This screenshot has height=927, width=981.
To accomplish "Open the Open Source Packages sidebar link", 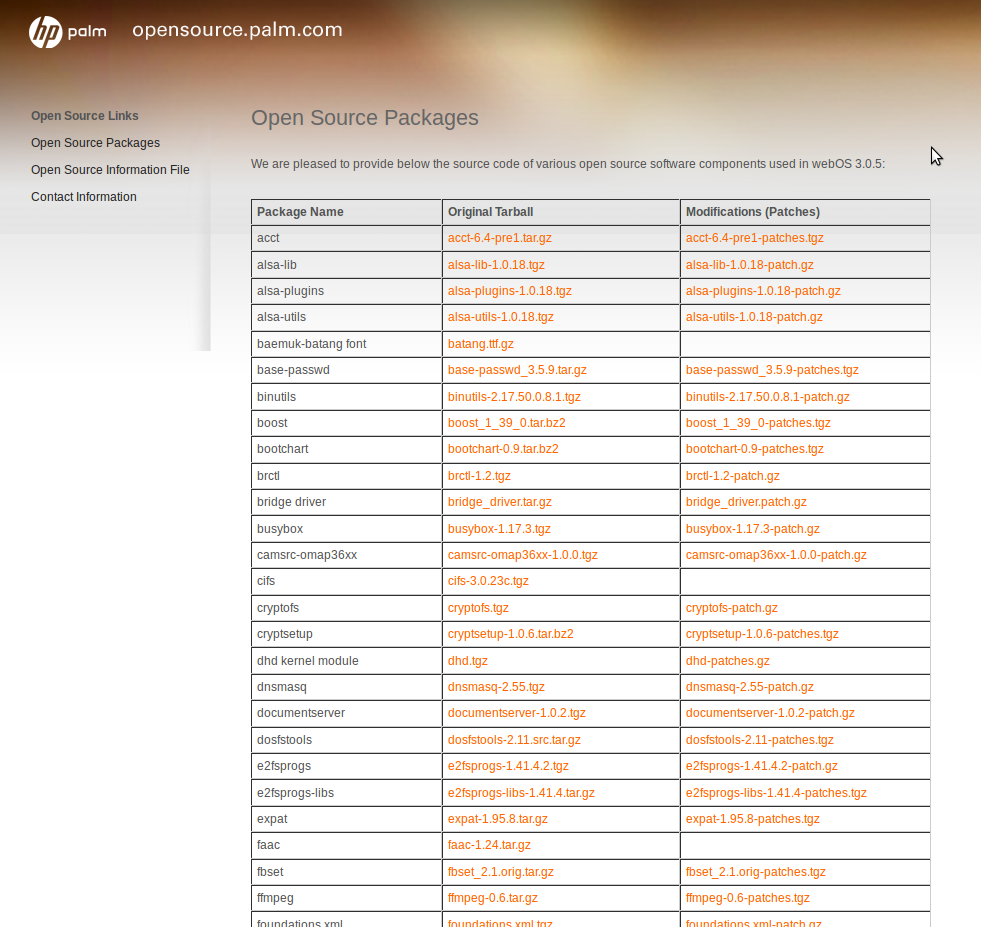I will coord(95,143).
